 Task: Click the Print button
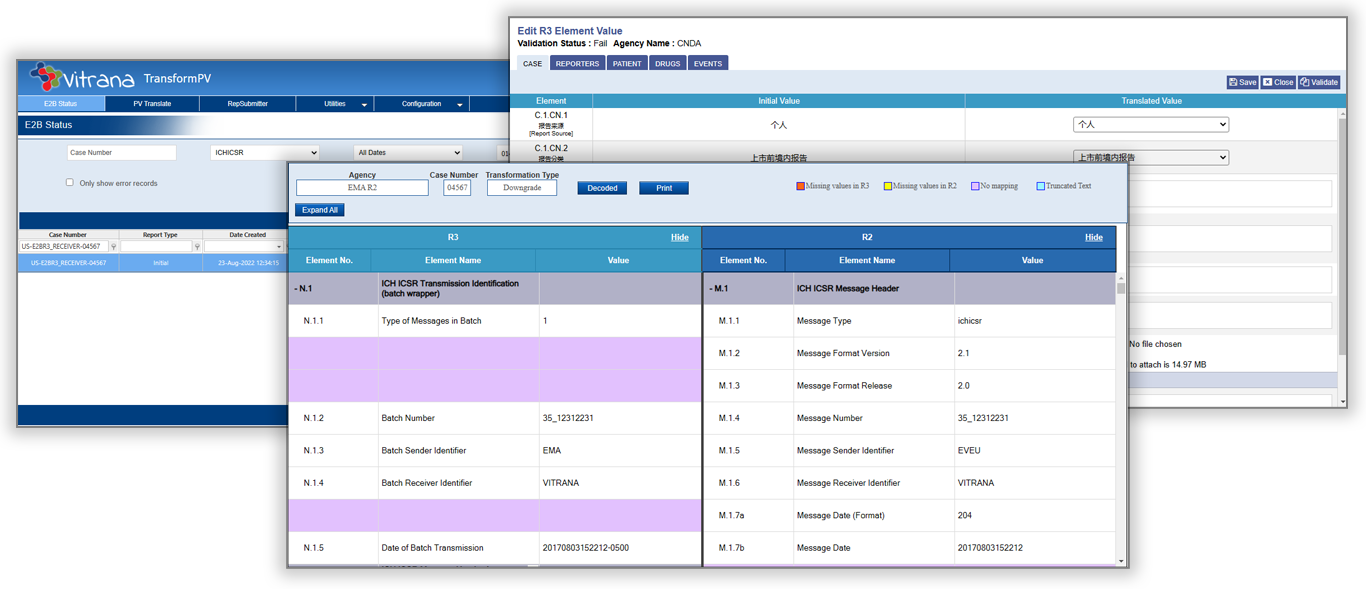coord(664,188)
